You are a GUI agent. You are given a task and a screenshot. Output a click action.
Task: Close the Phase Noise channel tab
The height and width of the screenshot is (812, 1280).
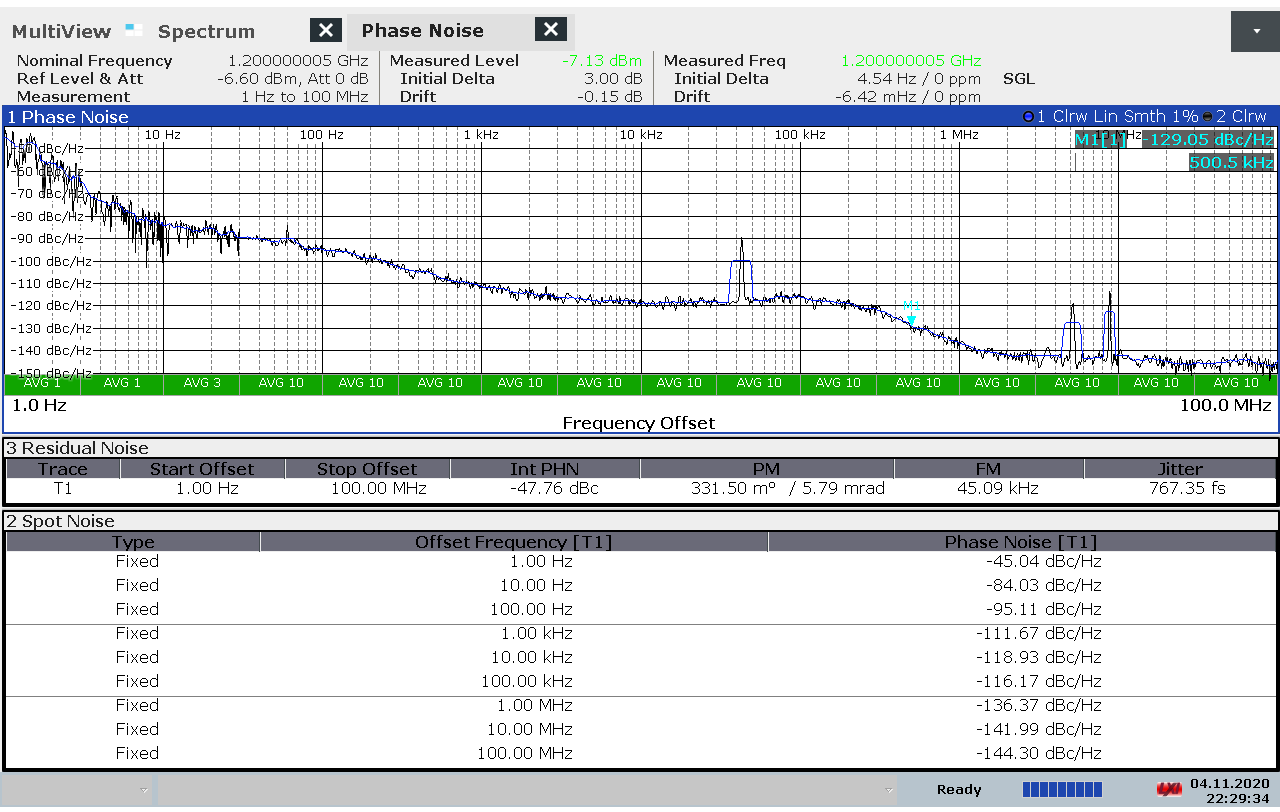click(551, 30)
